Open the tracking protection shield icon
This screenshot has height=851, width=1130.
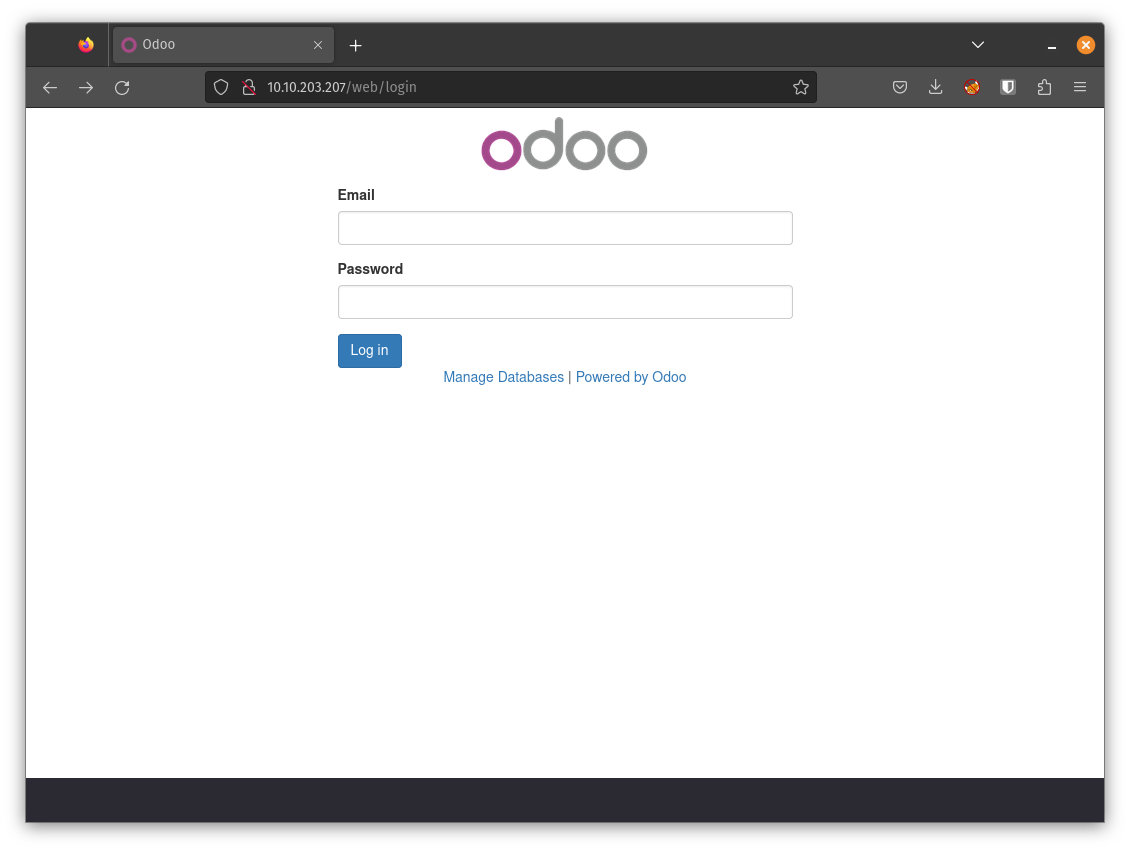[222, 87]
